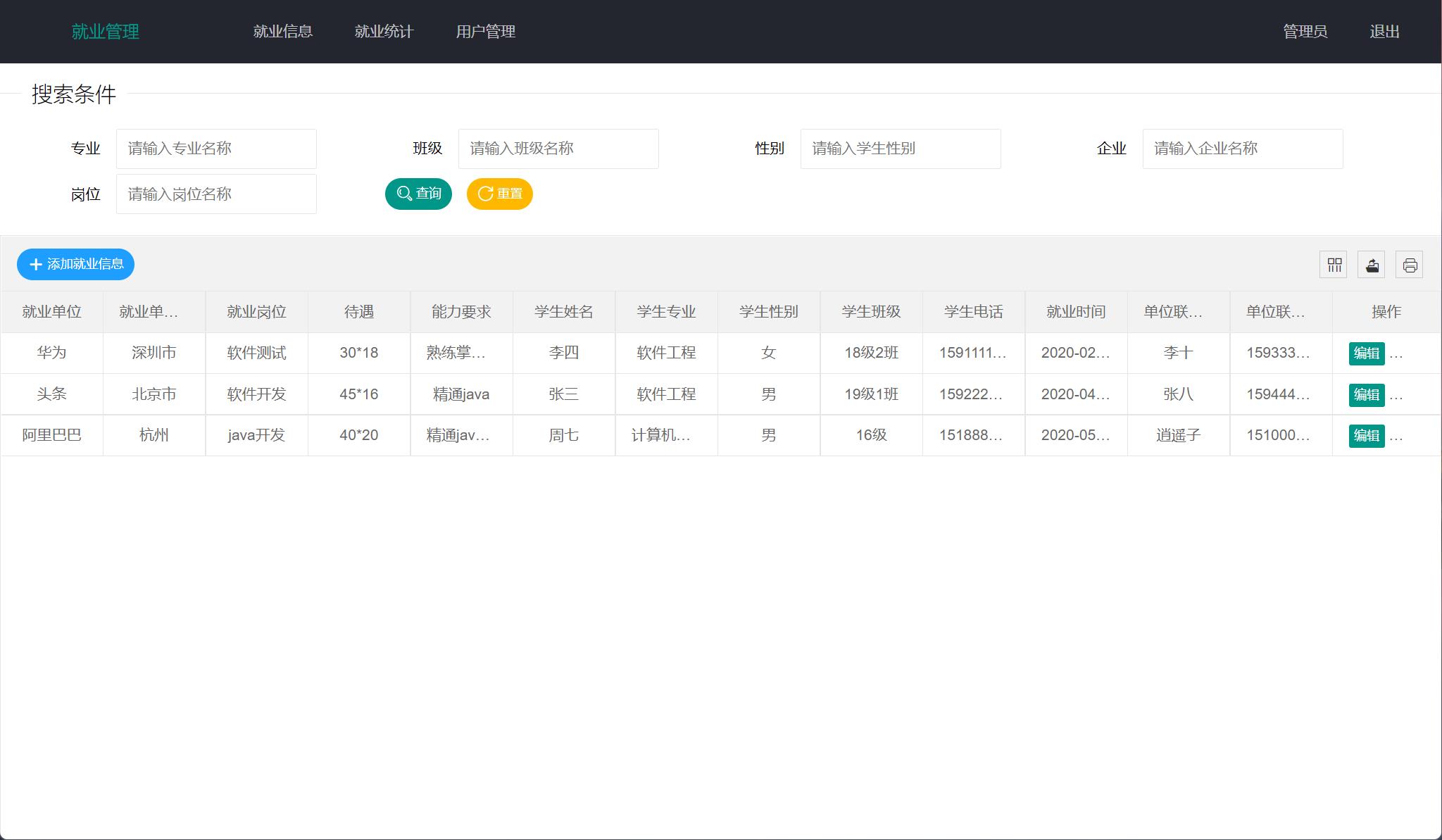The width and height of the screenshot is (1442, 840).
Task: Click the 专业 name input field
Action: pos(216,149)
